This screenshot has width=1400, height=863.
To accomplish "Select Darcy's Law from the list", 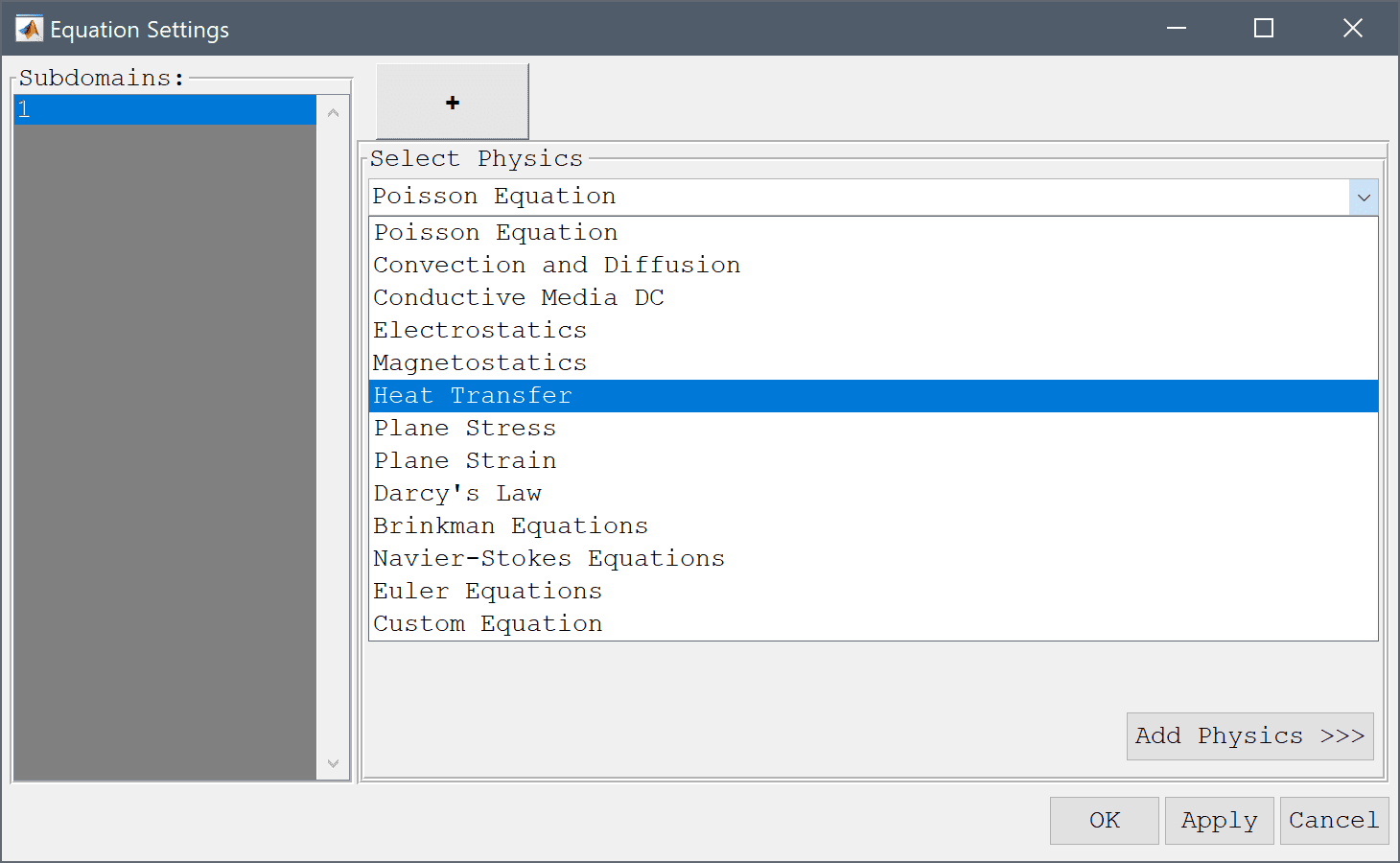I will pyautogui.click(x=874, y=494).
